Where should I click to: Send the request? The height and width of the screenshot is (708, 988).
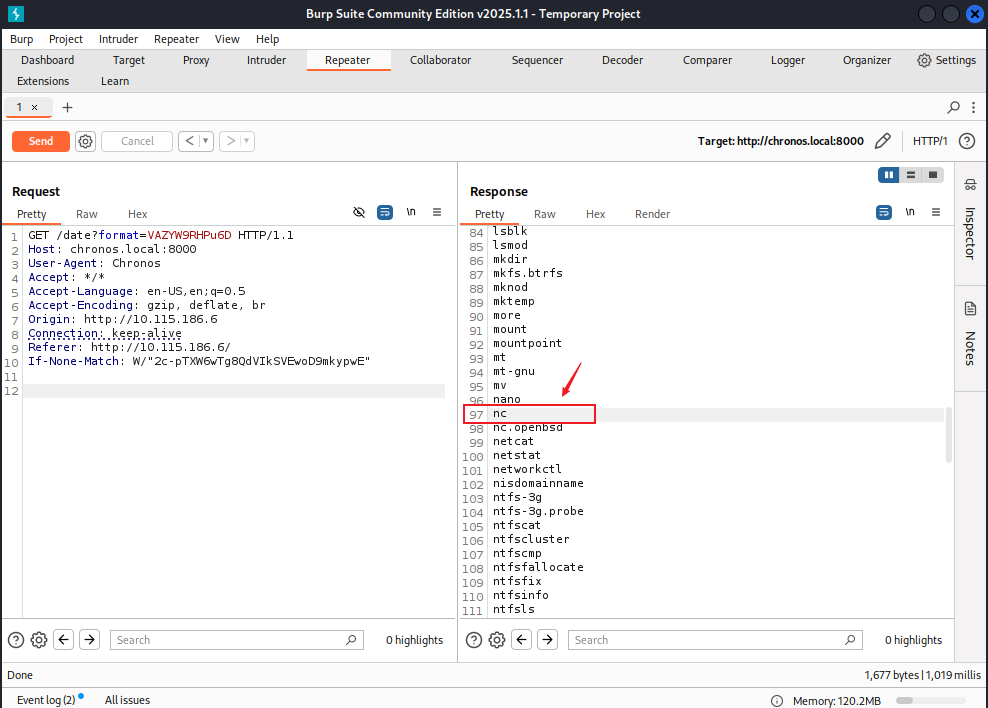[x=41, y=141]
